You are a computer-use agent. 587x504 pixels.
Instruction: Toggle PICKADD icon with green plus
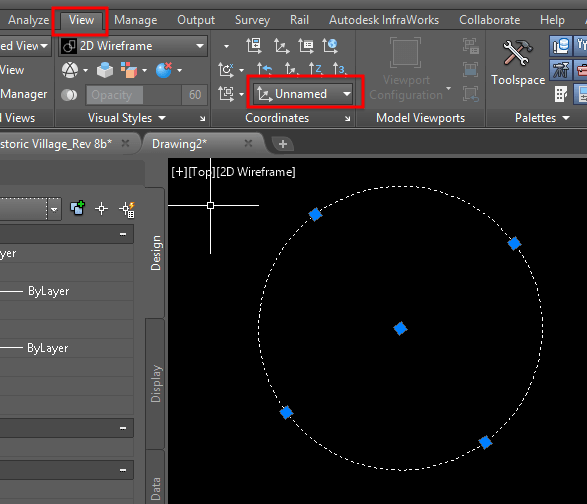click(x=77, y=208)
